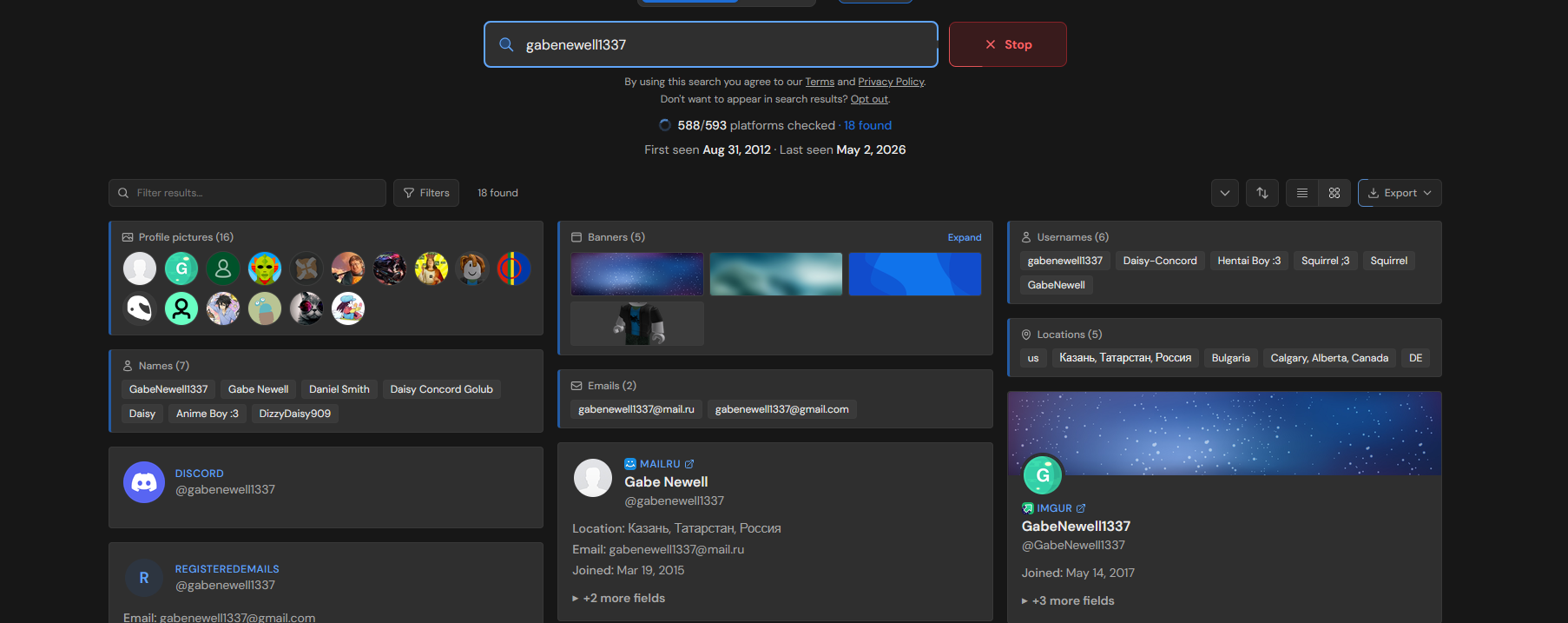Expand the Banners section
The width and height of the screenshot is (1568, 623).
click(x=965, y=237)
